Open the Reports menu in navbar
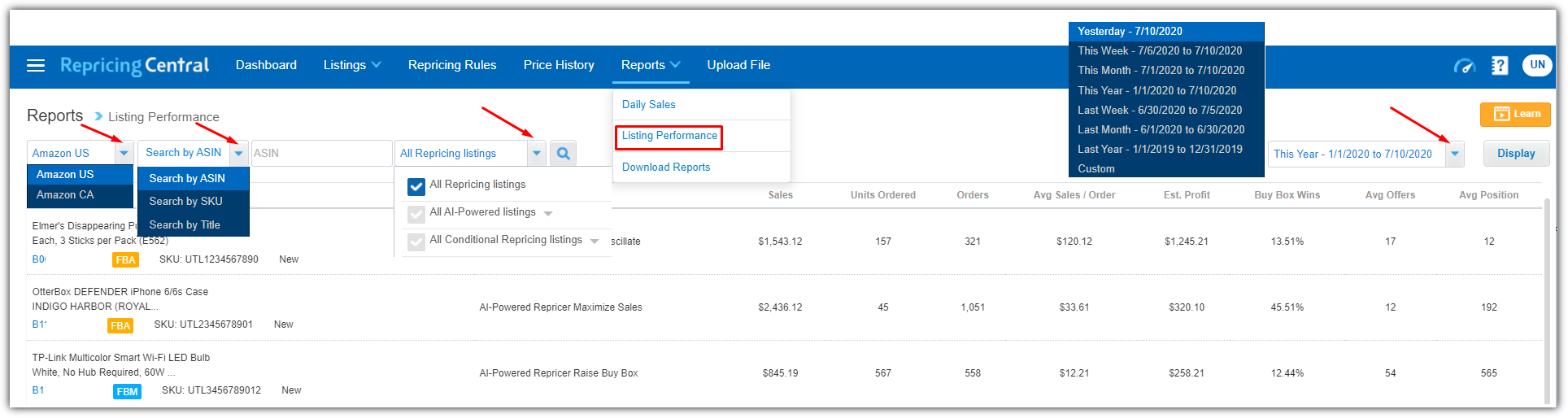Viewport: 1568px width, 418px height. tap(651, 65)
